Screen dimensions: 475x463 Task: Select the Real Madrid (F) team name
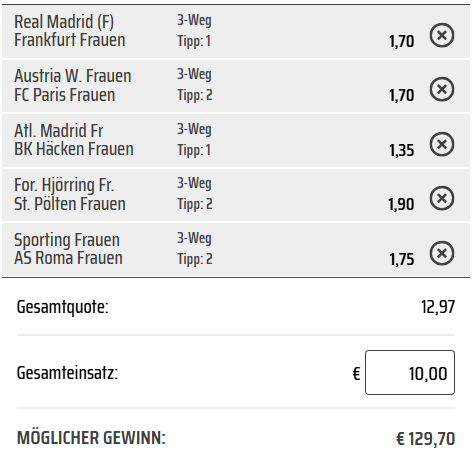(x=64, y=22)
